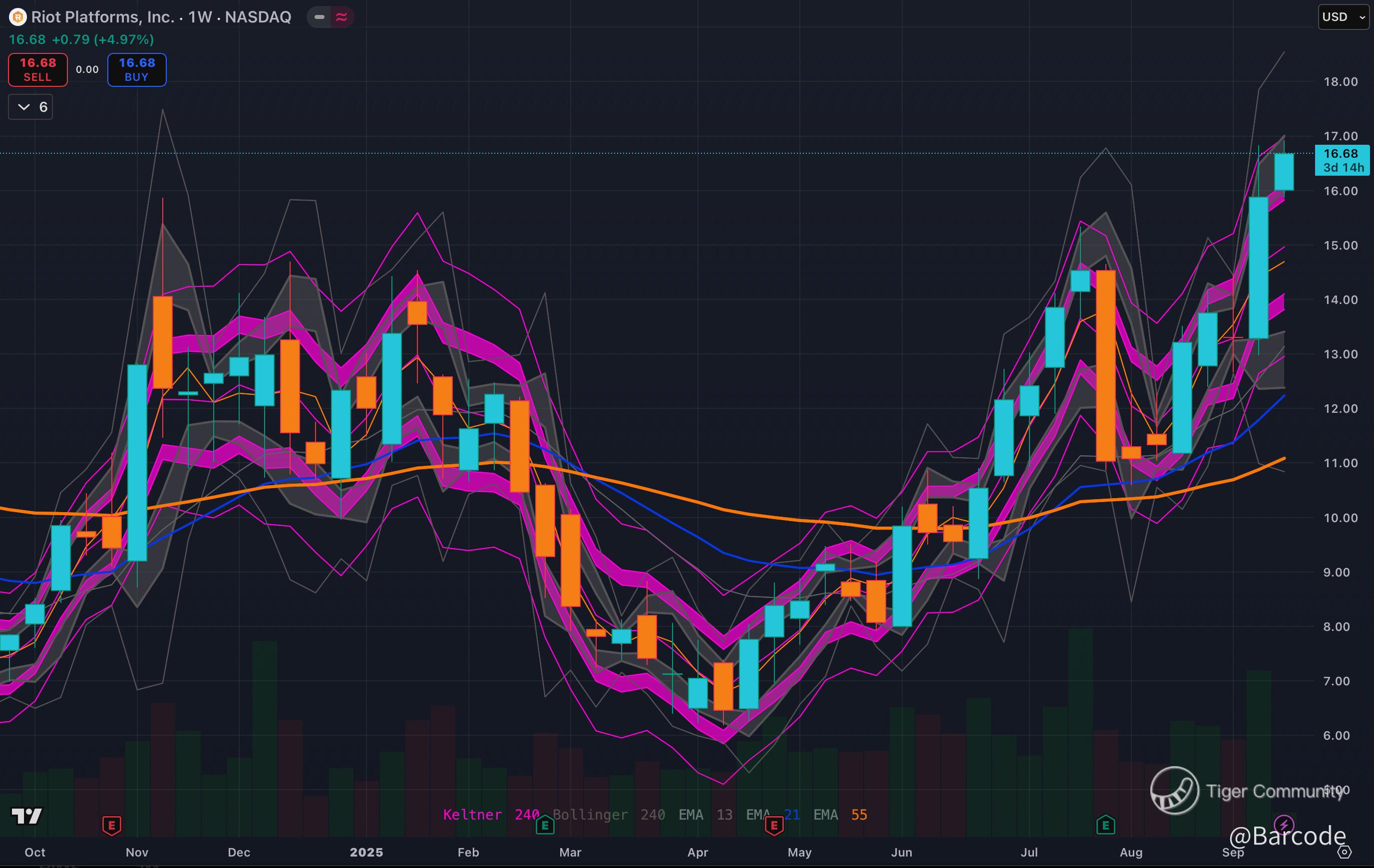Click the 16.68 BUY button
This screenshot has height=868, width=1374.
coord(137,69)
